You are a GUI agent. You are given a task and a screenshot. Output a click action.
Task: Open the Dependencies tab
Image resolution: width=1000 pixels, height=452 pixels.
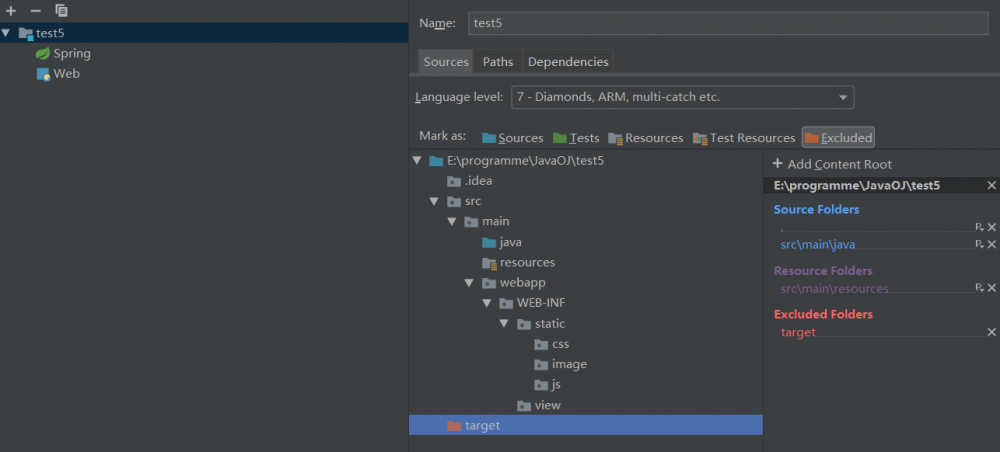tap(568, 62)
